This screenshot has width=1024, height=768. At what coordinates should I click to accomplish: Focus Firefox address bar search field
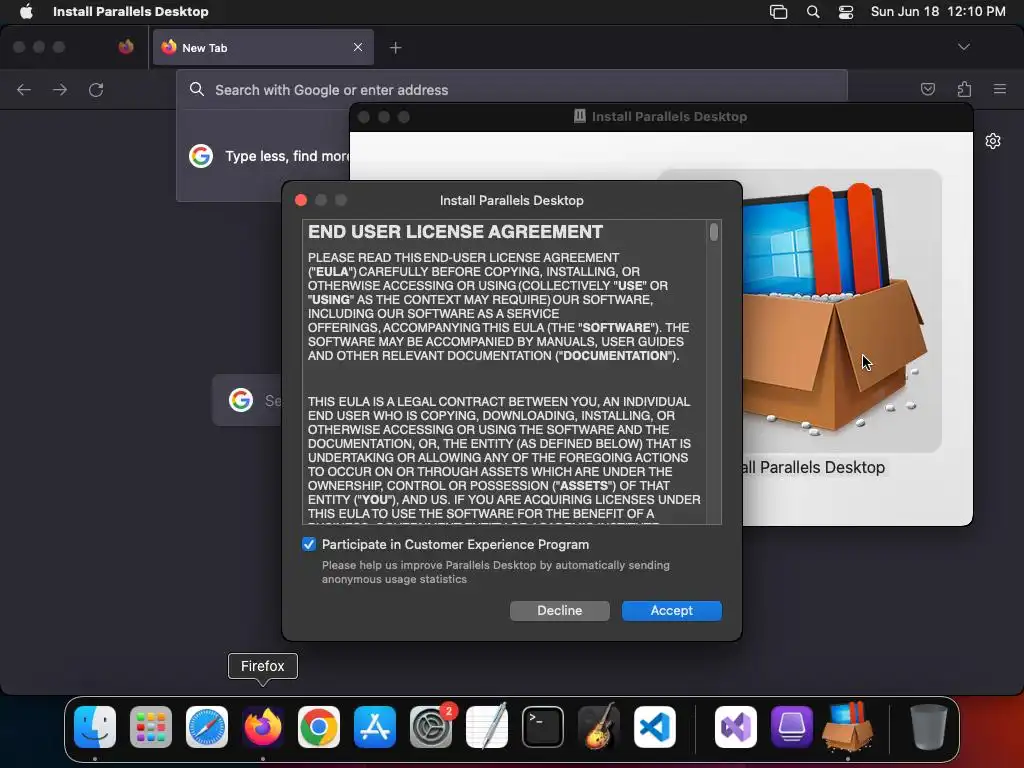[x=511, y=89]
